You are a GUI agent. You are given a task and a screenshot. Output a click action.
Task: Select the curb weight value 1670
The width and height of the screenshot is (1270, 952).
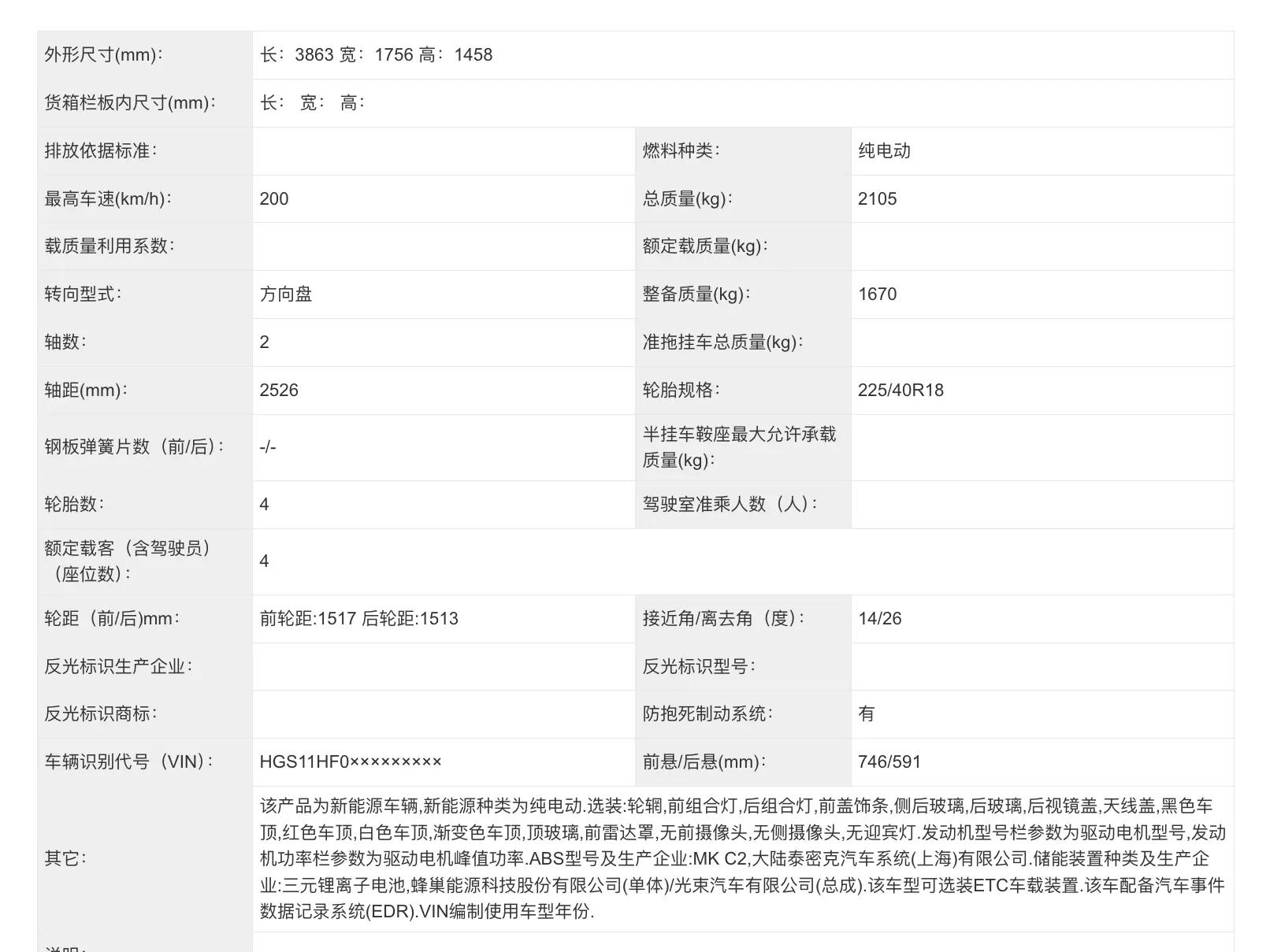877,294
